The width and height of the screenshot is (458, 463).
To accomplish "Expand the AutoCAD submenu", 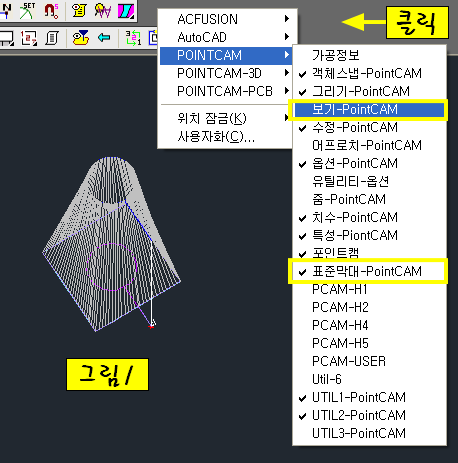I will click(x=227, y=37).
